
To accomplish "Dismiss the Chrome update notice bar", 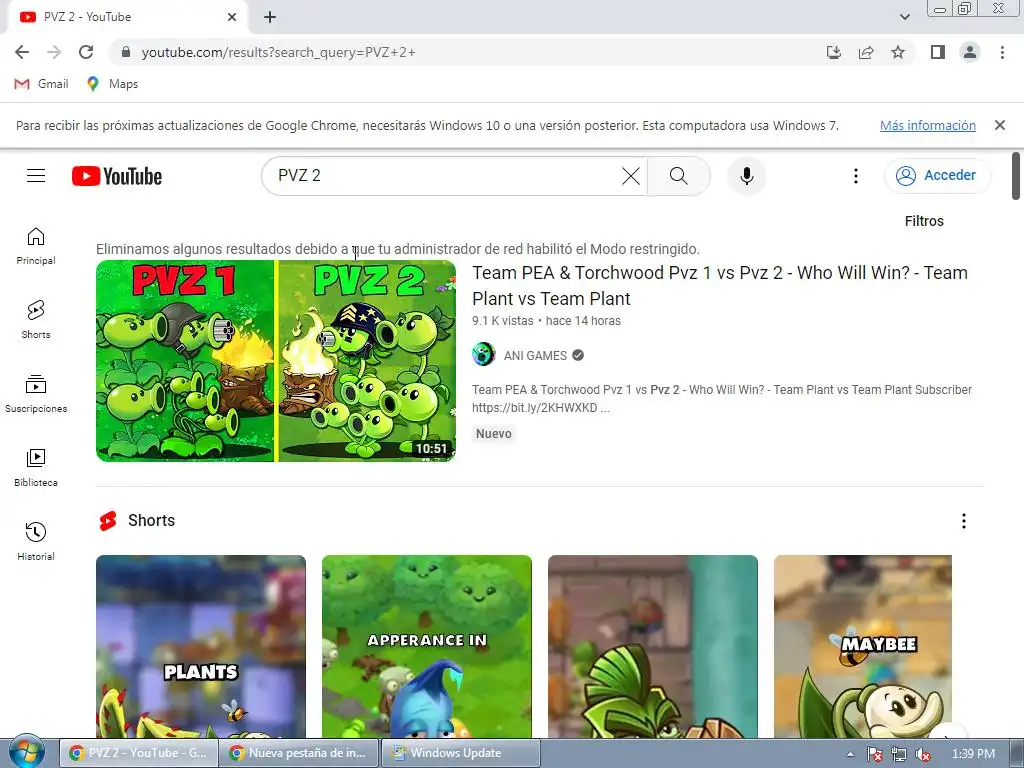I will pyautogui.click(x=1000, y=125).
